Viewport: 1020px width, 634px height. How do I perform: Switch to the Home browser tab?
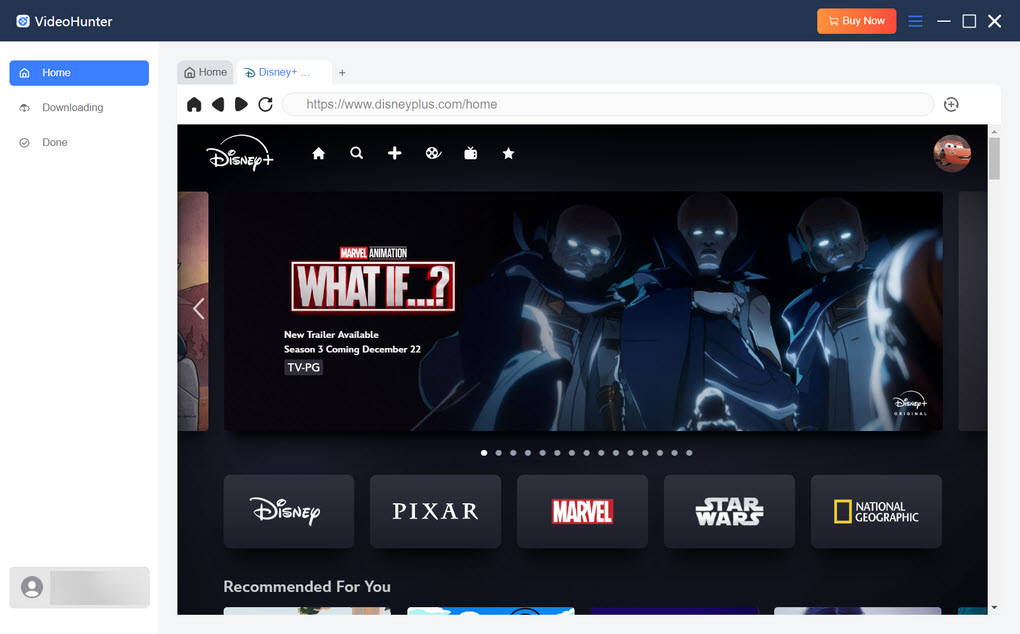coord(206,72)
